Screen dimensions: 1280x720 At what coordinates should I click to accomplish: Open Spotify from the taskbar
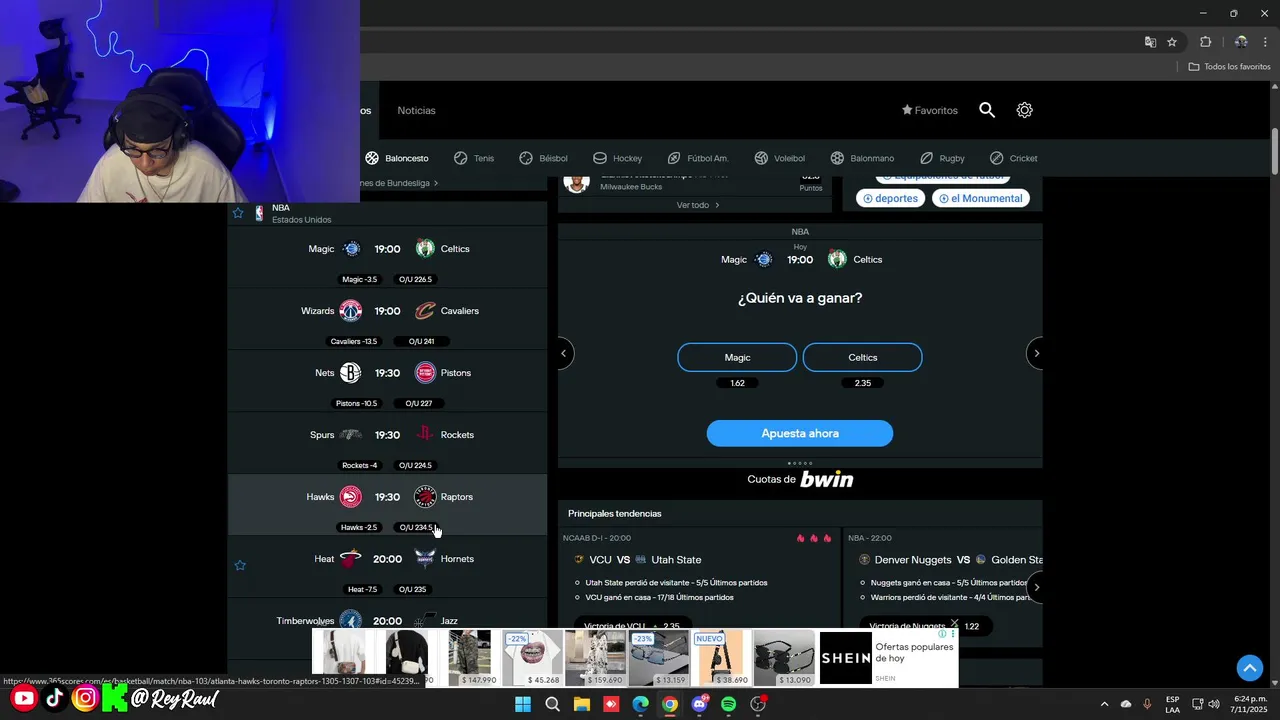(728, 704)
